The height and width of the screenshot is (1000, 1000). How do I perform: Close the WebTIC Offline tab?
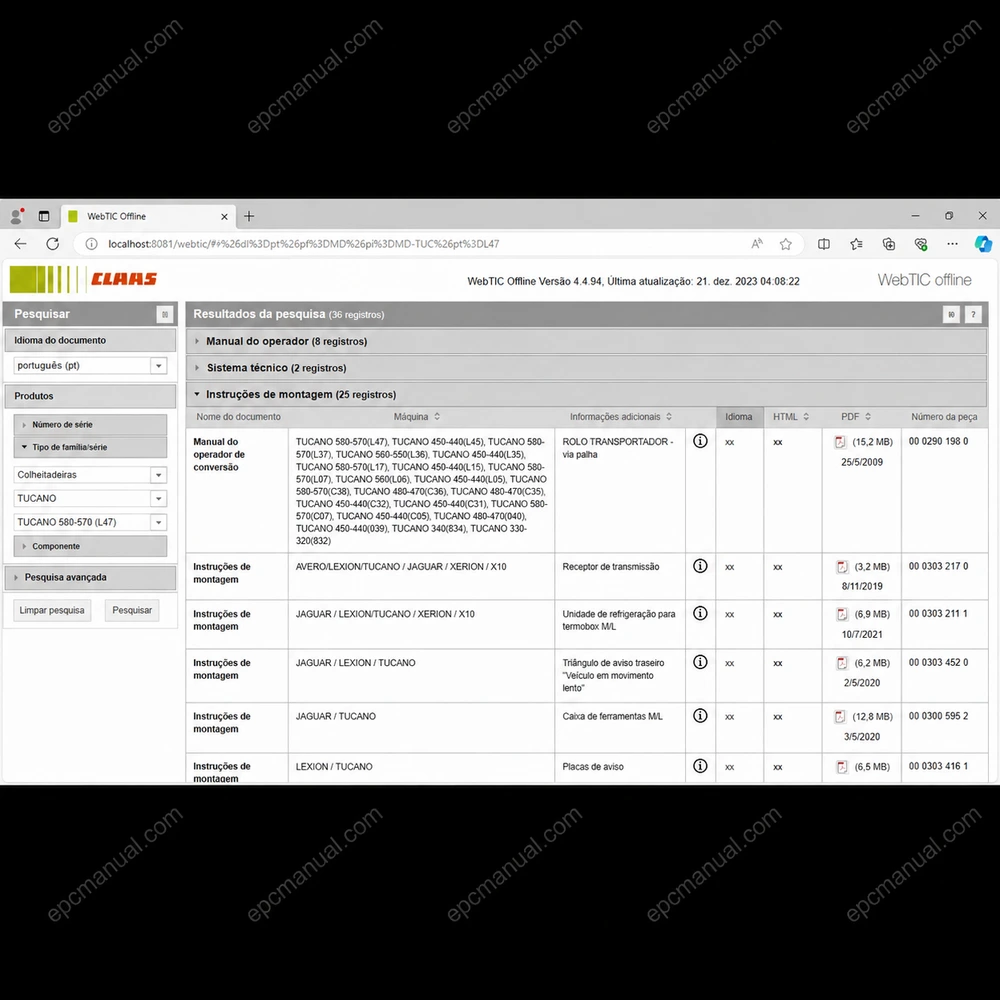click(224, 217)
